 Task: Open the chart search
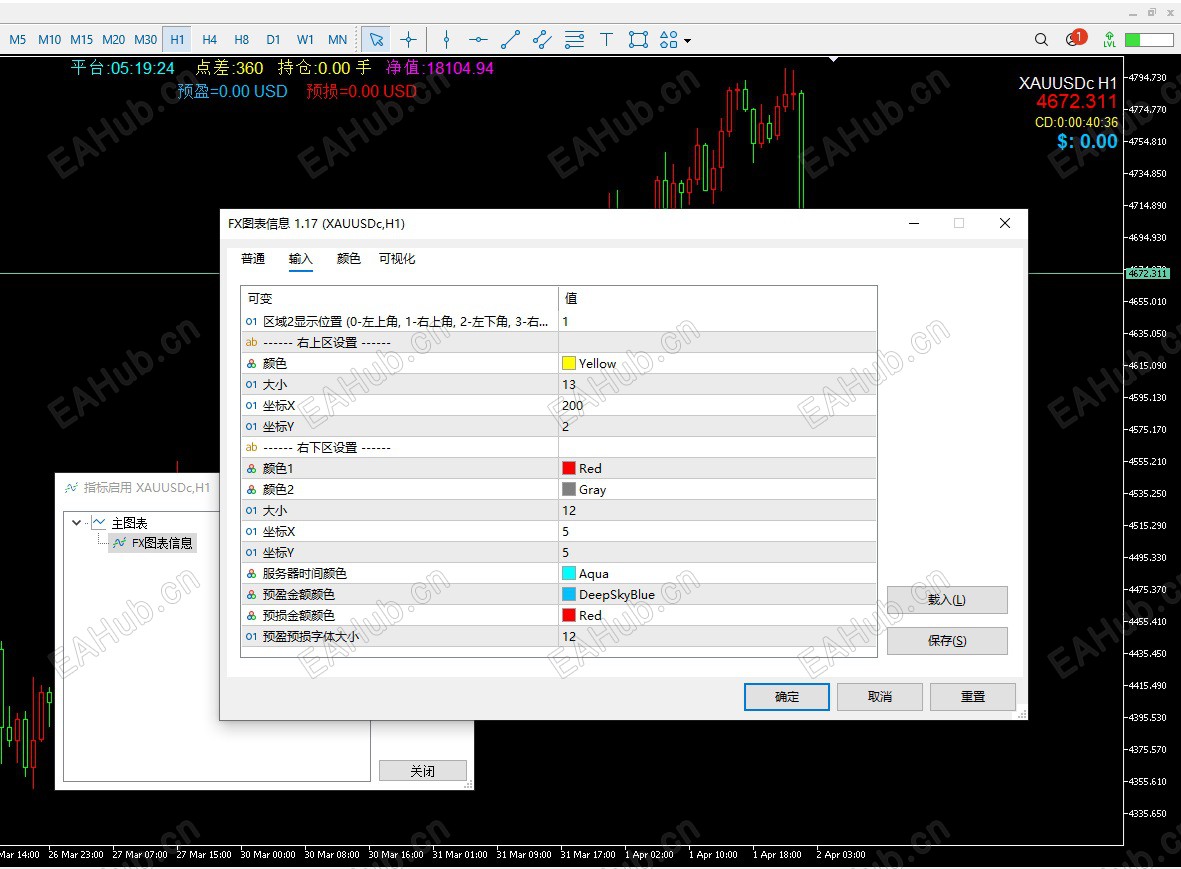(x=1041, y=39)
